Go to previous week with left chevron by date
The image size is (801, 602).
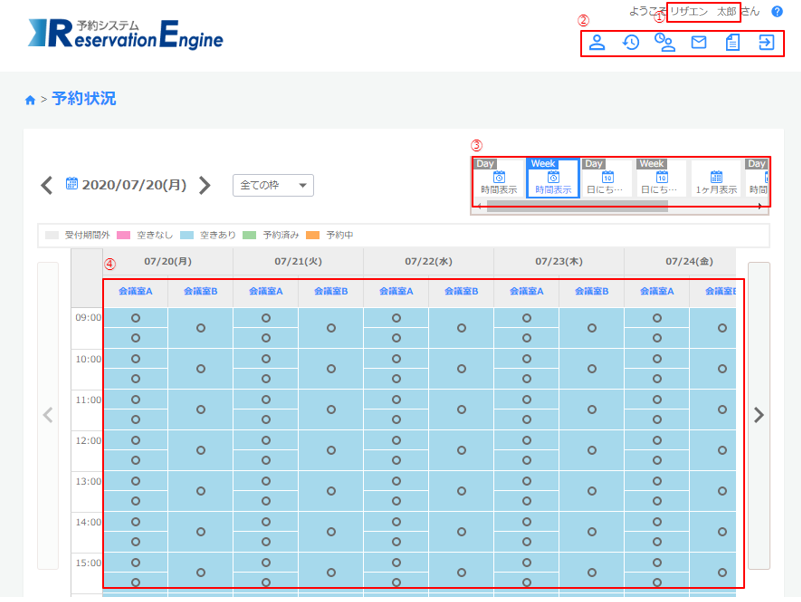pos(46,185)
